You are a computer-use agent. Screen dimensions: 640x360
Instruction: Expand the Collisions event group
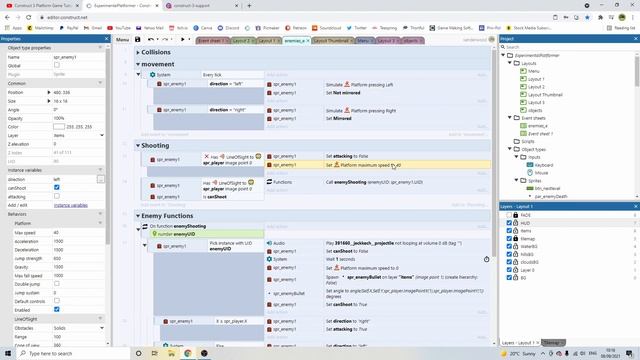pos(138,52)
